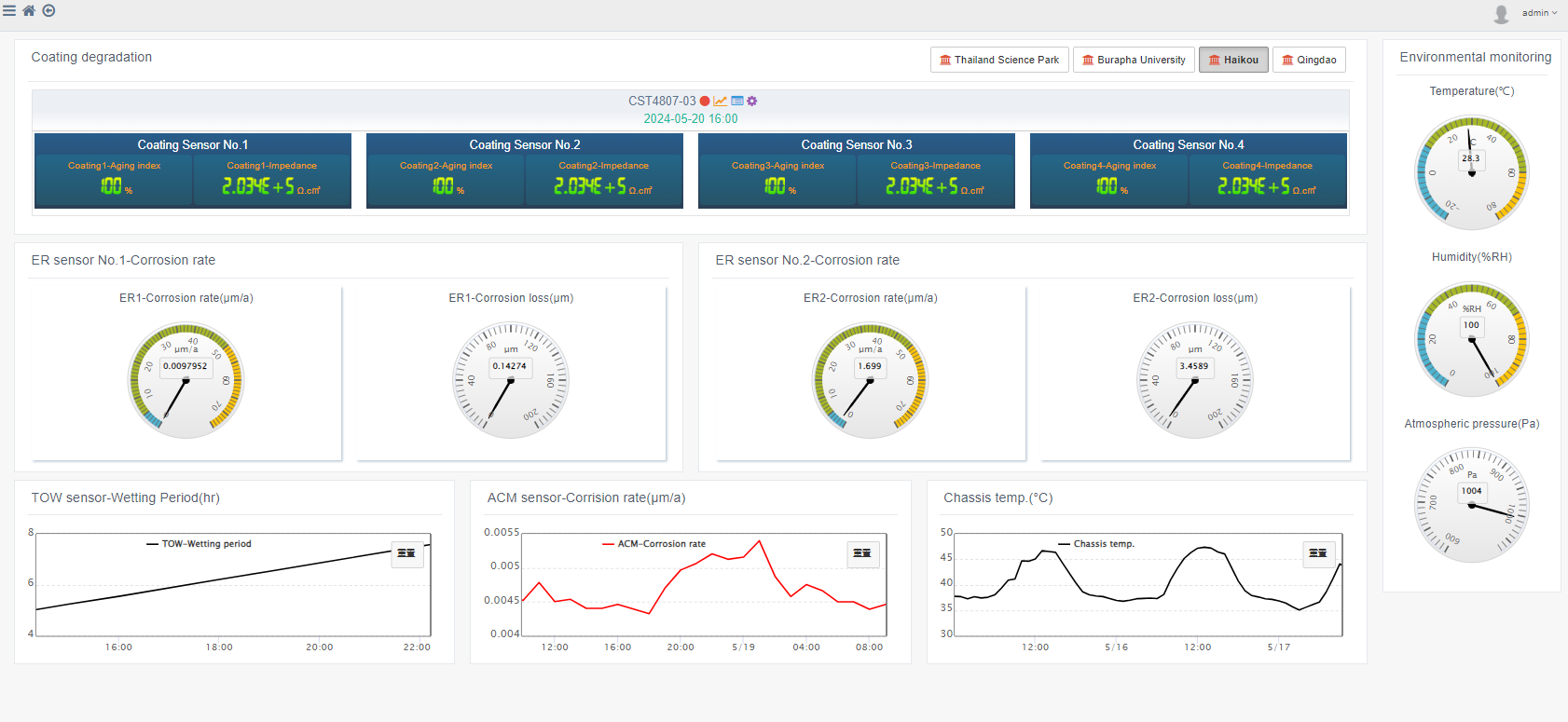Open the hamburger navigation menu
Viewport: 1568px width, 722px height.
(x=9, y=11)
